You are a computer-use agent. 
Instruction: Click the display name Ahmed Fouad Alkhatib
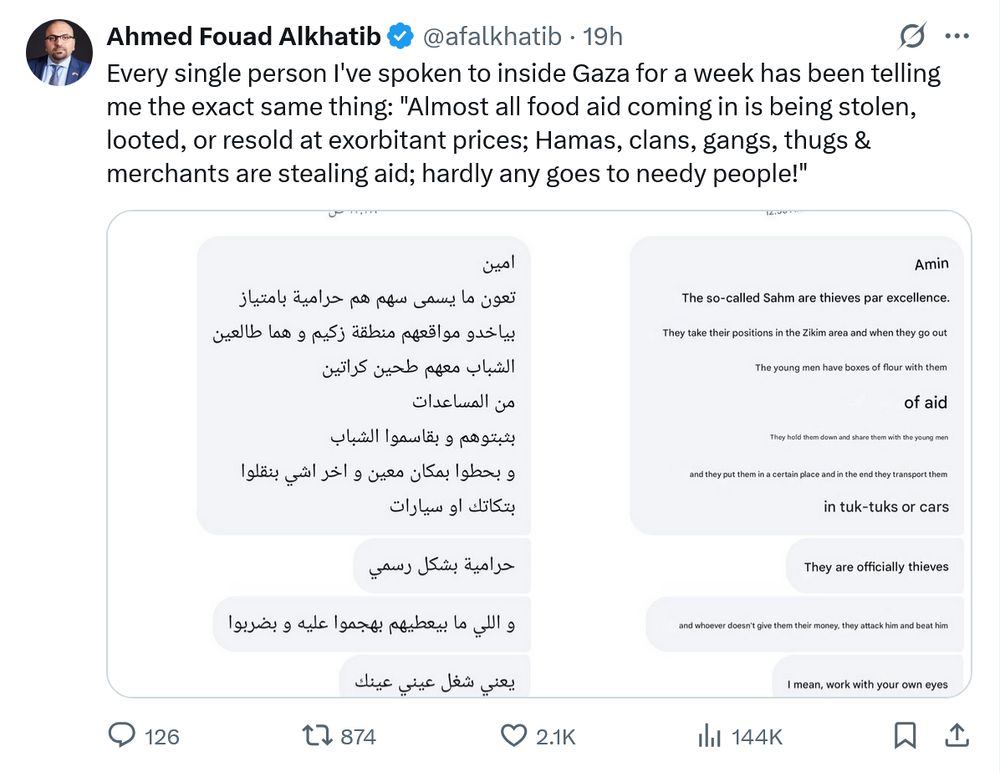[244, 37]
